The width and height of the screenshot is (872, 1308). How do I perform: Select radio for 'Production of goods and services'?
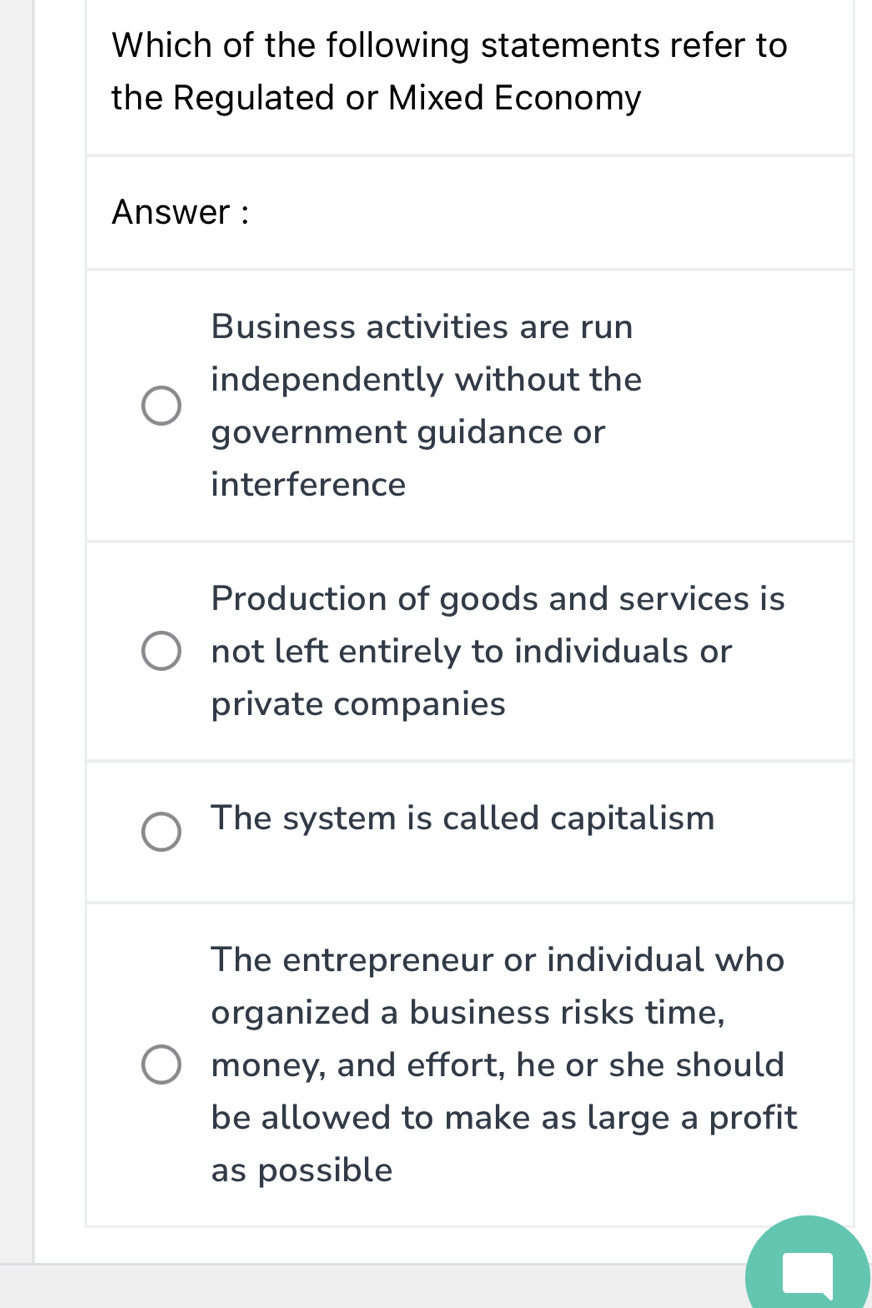[161, 651]
